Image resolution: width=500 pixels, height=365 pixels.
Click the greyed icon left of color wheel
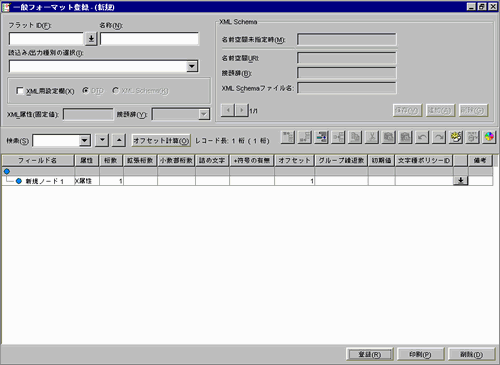[x=472, y=137]
